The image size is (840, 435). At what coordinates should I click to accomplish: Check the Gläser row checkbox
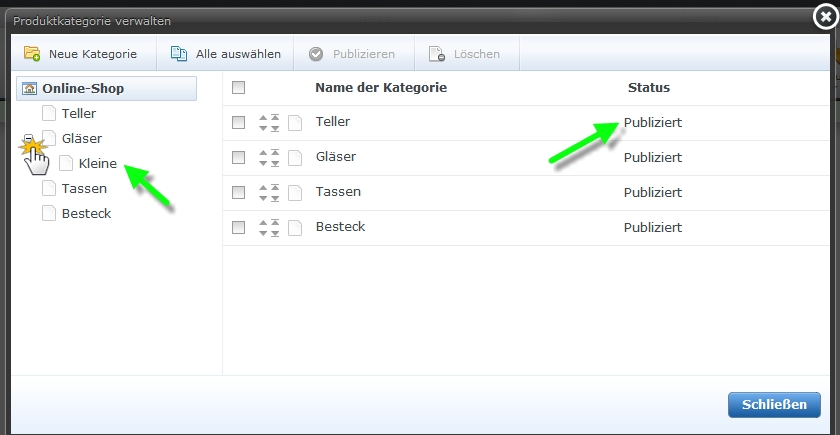238,158
